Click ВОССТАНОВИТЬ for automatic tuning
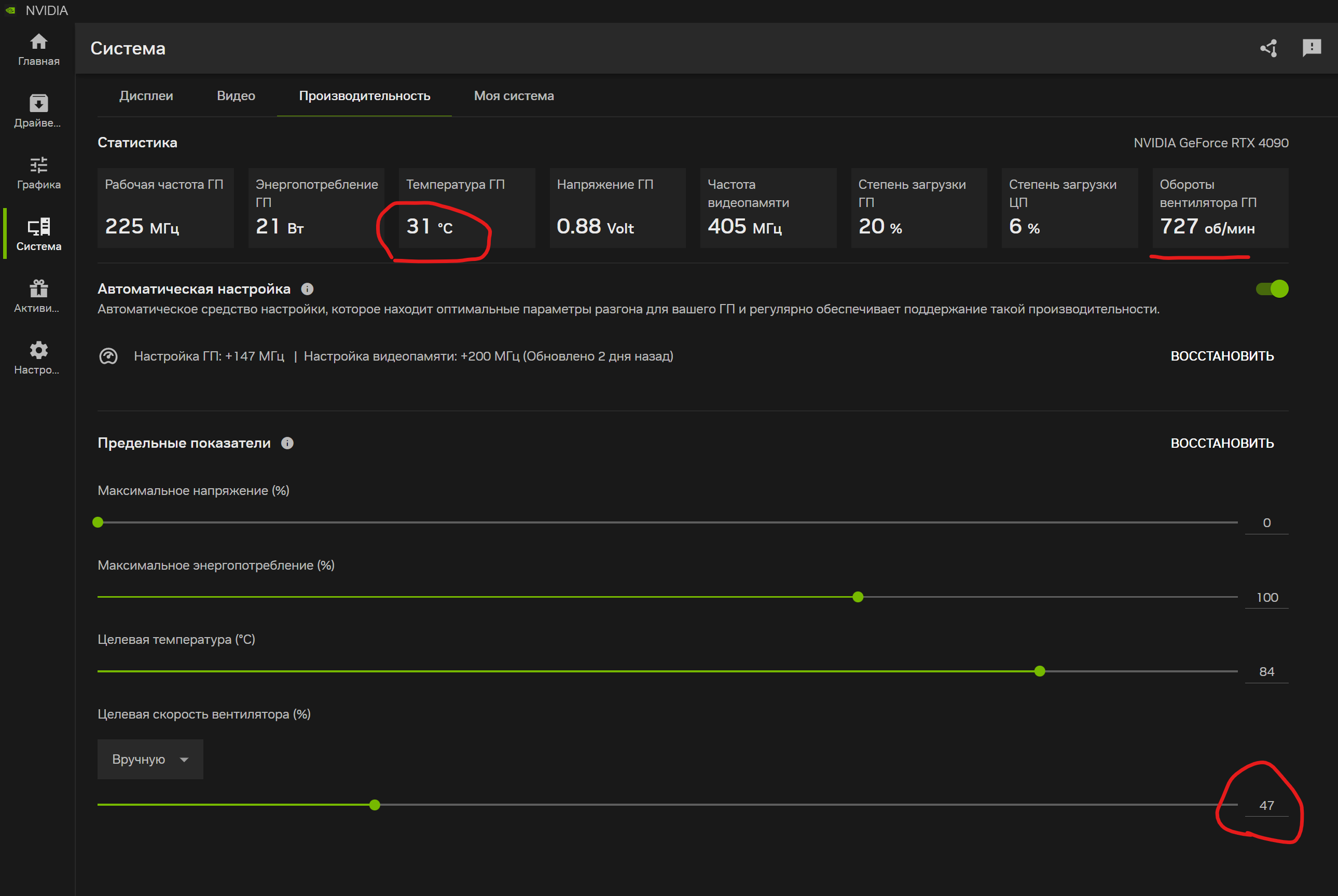The width and height of the screenshot is (1338, 896). point(1222,356)
